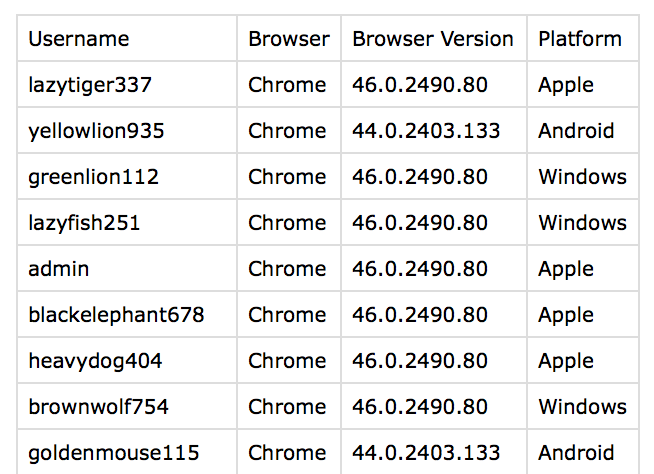Select the lazyfish251 username cell
This screenshot has height=474, width=654.
click(127, 222)
